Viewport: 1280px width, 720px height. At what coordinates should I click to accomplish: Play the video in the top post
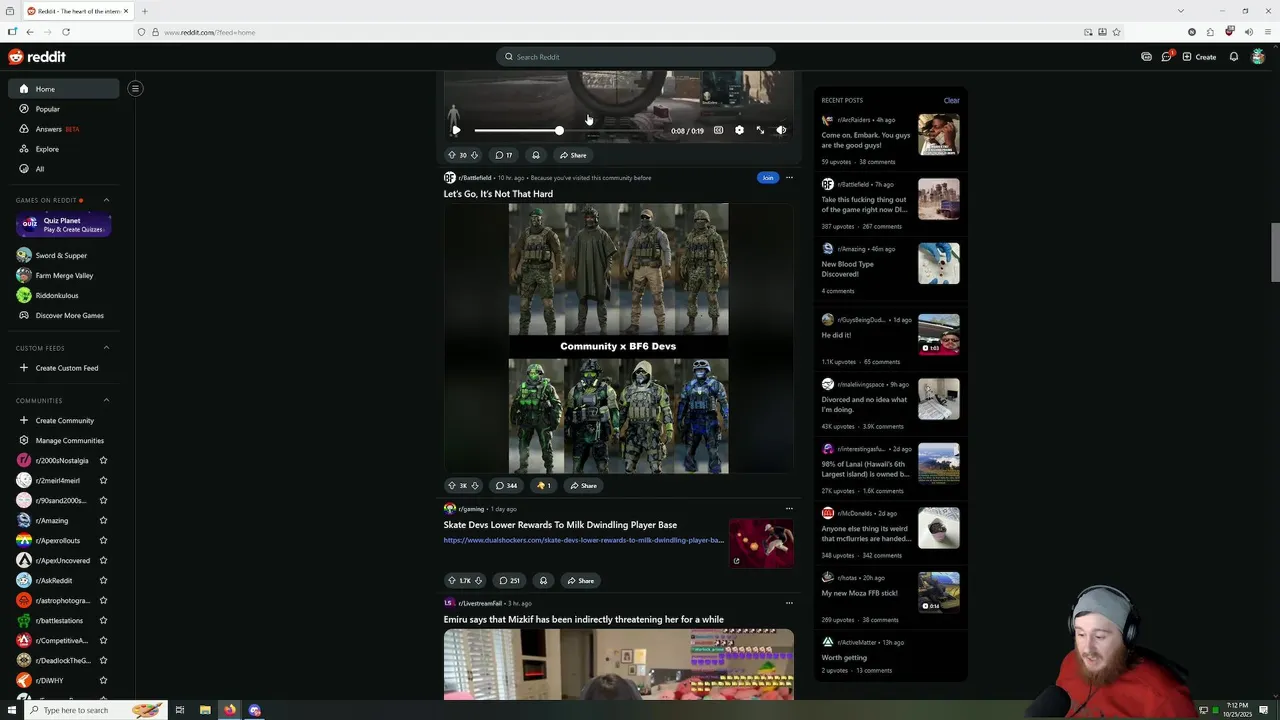pyautogui.click(x=456, y=130)
